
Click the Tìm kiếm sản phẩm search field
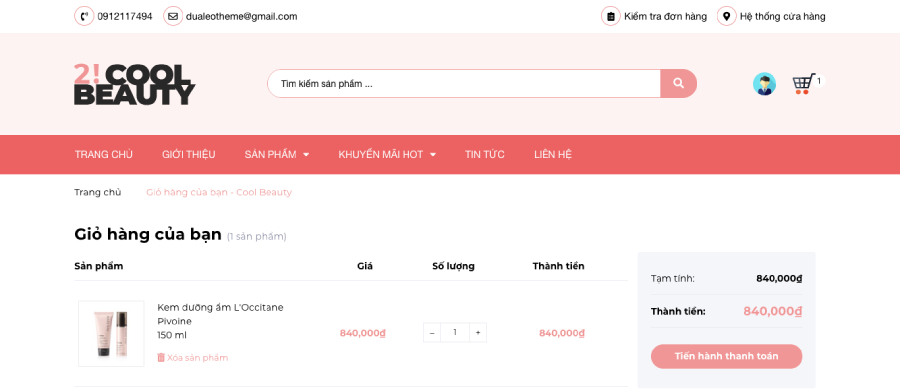[x=464, y=84]
